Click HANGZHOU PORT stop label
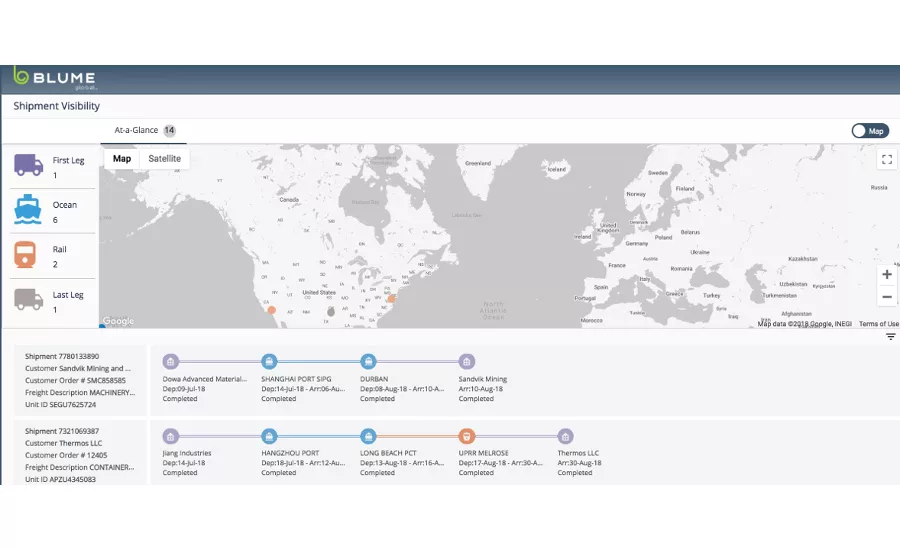900x550 pixels. click(x=290, y=453)
